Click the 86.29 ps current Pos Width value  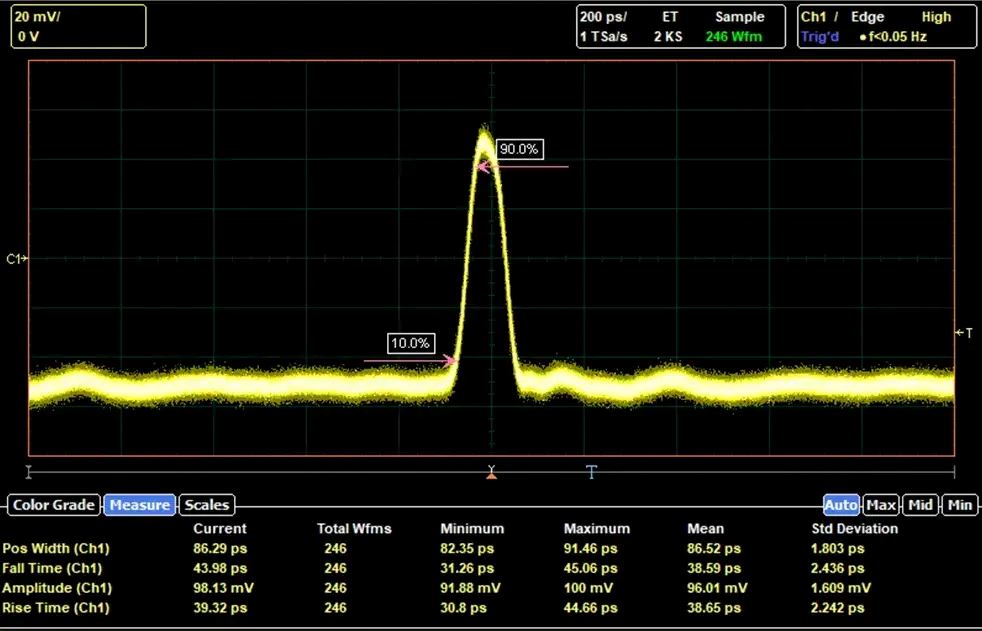(x=220, y=548)
